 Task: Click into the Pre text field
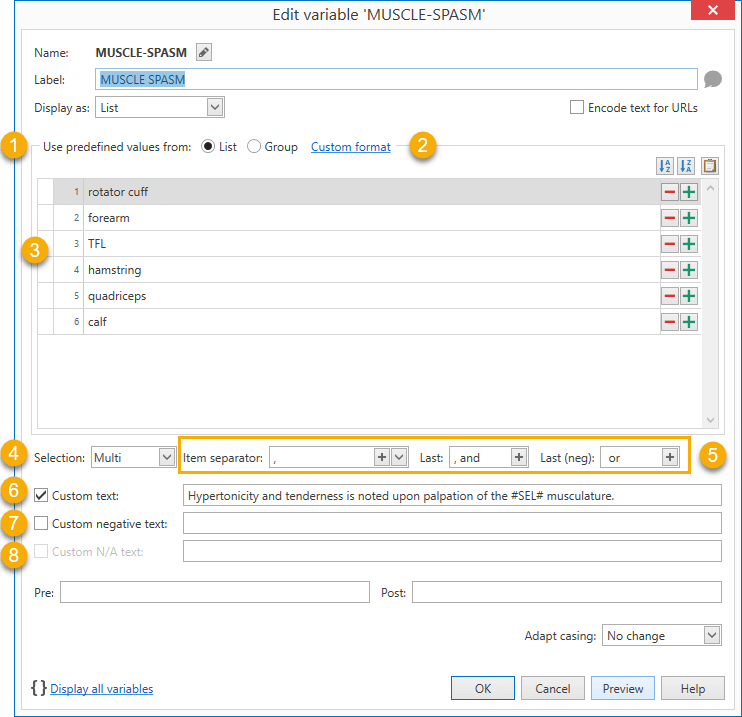214,593
